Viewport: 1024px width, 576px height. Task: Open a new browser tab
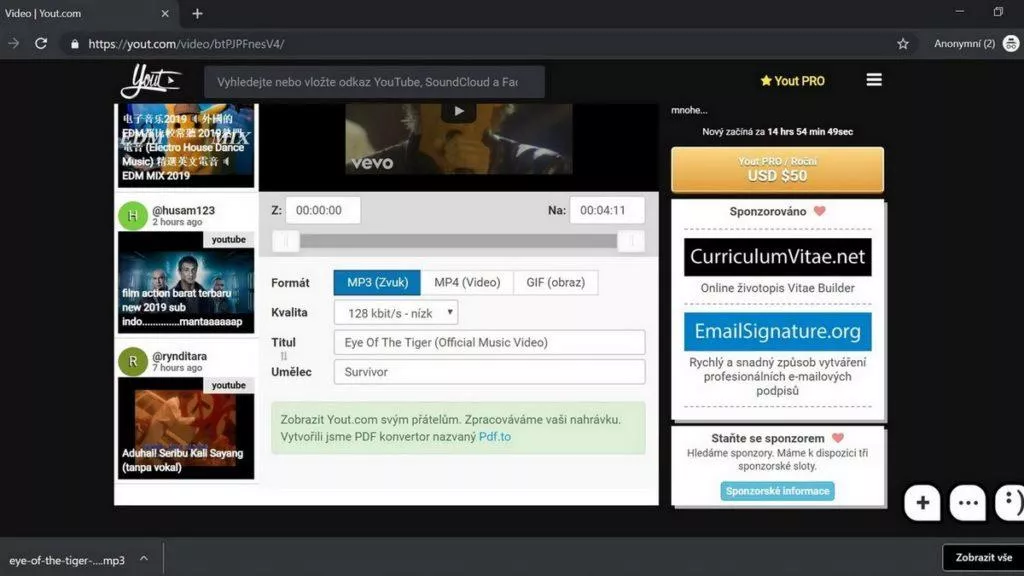coord(197,13)
